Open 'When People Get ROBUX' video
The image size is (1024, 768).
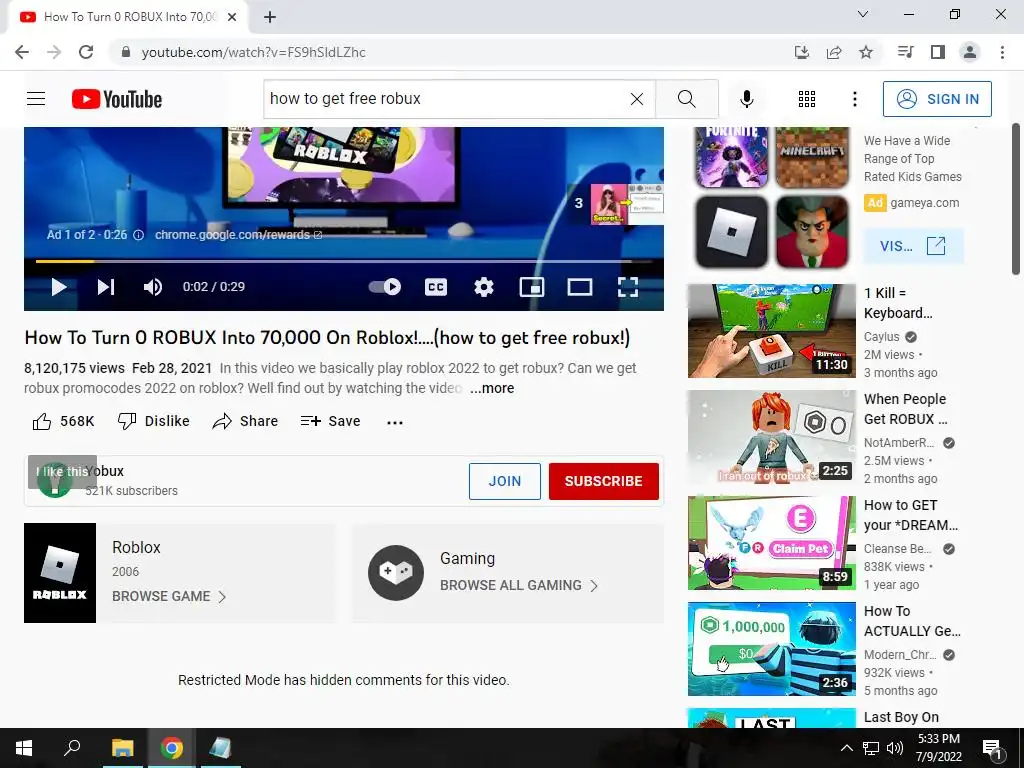[771, 437]
